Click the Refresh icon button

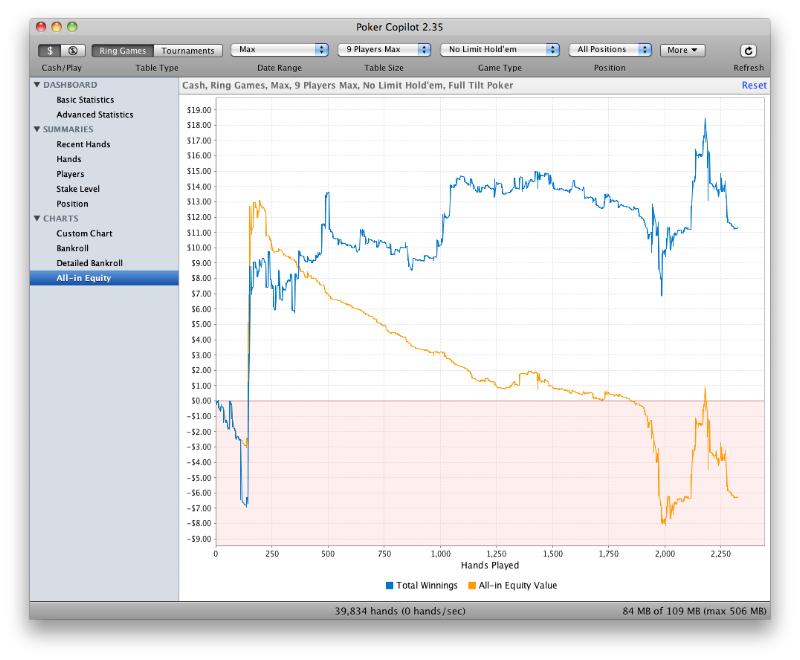[748, 50]
